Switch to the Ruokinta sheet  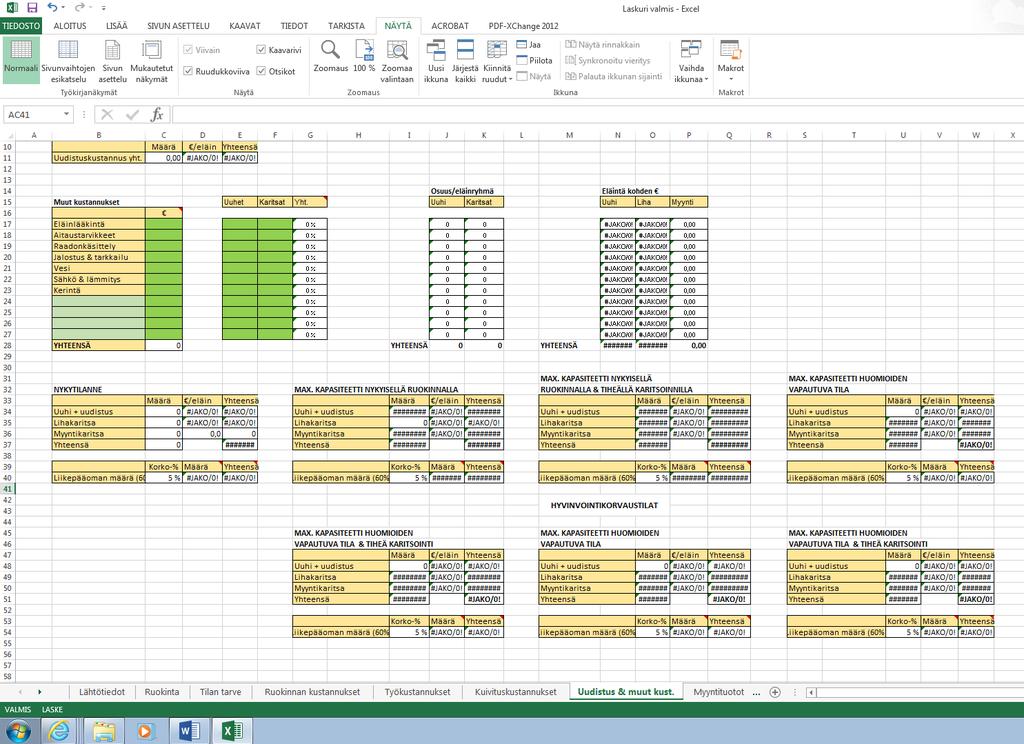[x=162, y=692]
